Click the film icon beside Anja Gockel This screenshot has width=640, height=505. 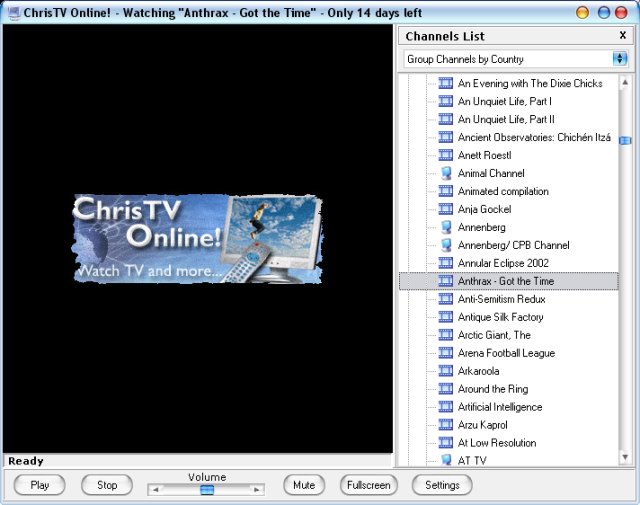(x=445, y=209)
